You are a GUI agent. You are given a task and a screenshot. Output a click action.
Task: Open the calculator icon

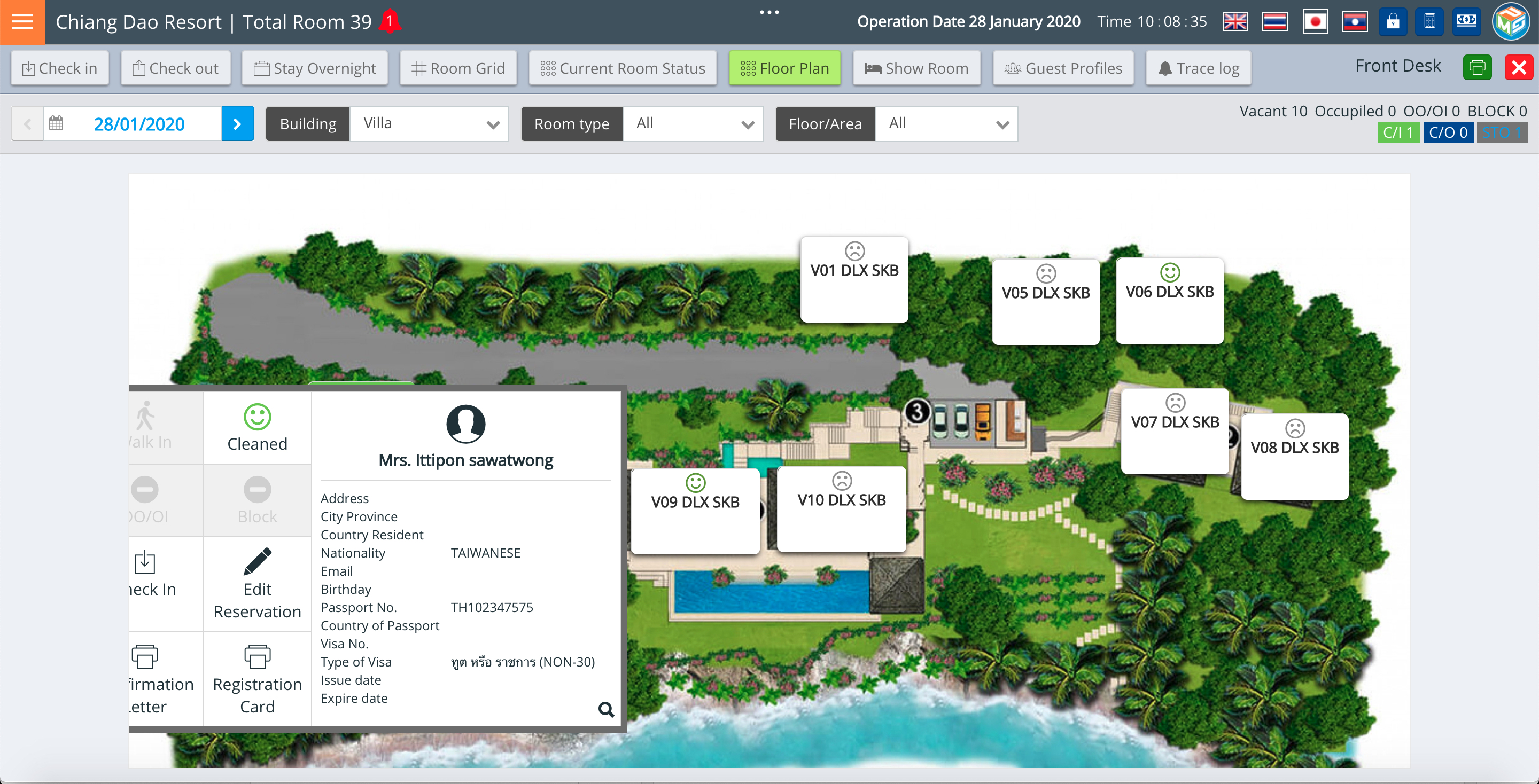tap(1429, 21)
